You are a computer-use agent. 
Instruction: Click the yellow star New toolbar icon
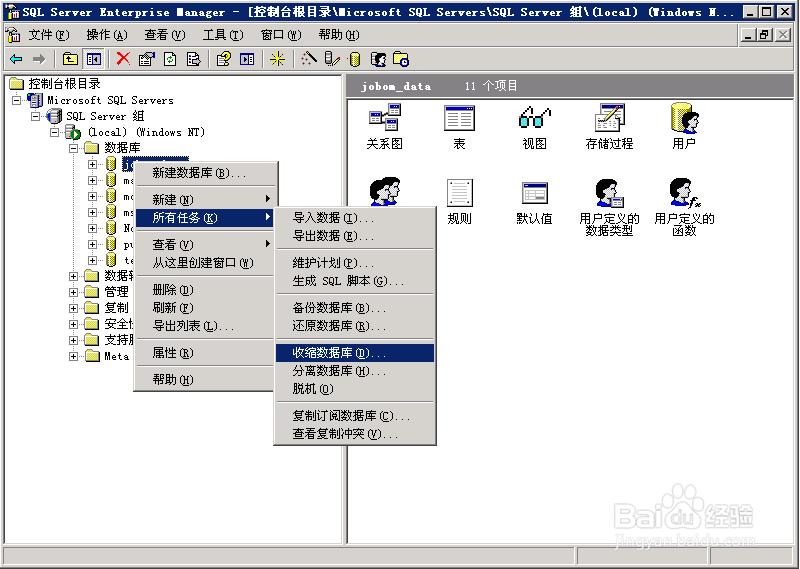277,59
